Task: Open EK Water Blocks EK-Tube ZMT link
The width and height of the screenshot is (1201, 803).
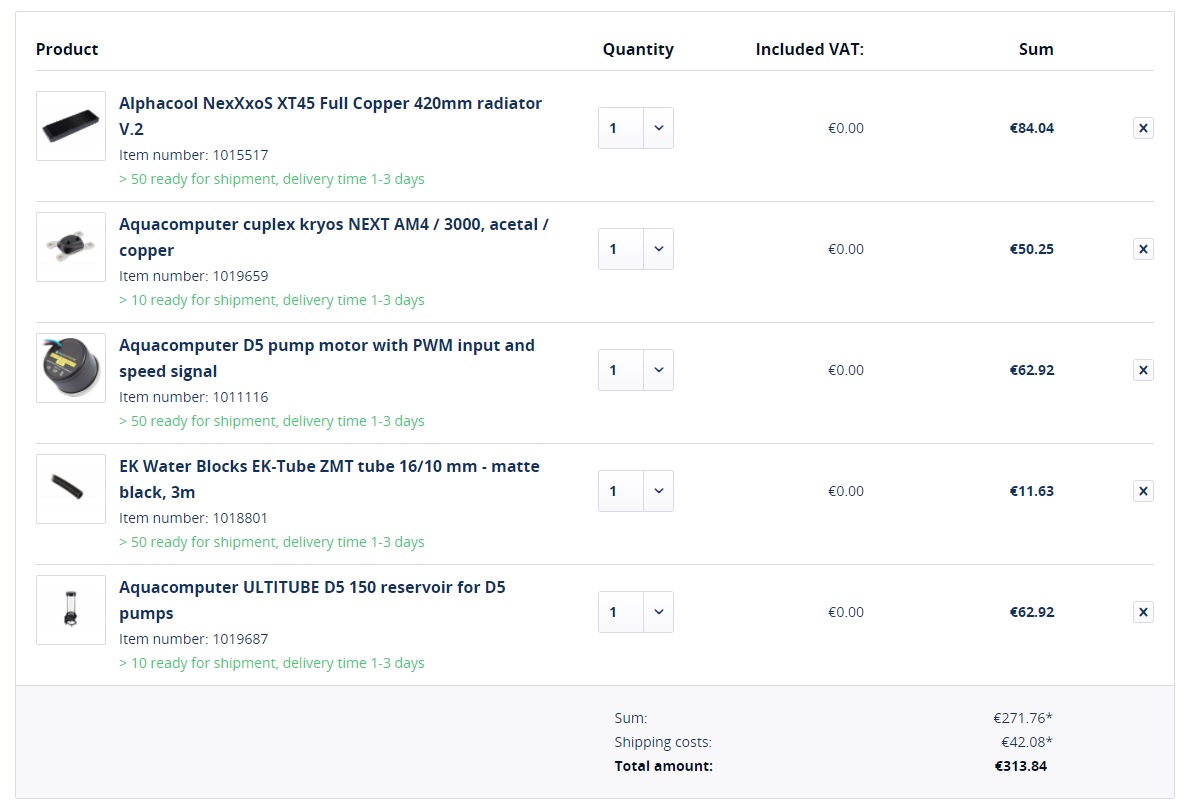Action: (x=329, y=467)
